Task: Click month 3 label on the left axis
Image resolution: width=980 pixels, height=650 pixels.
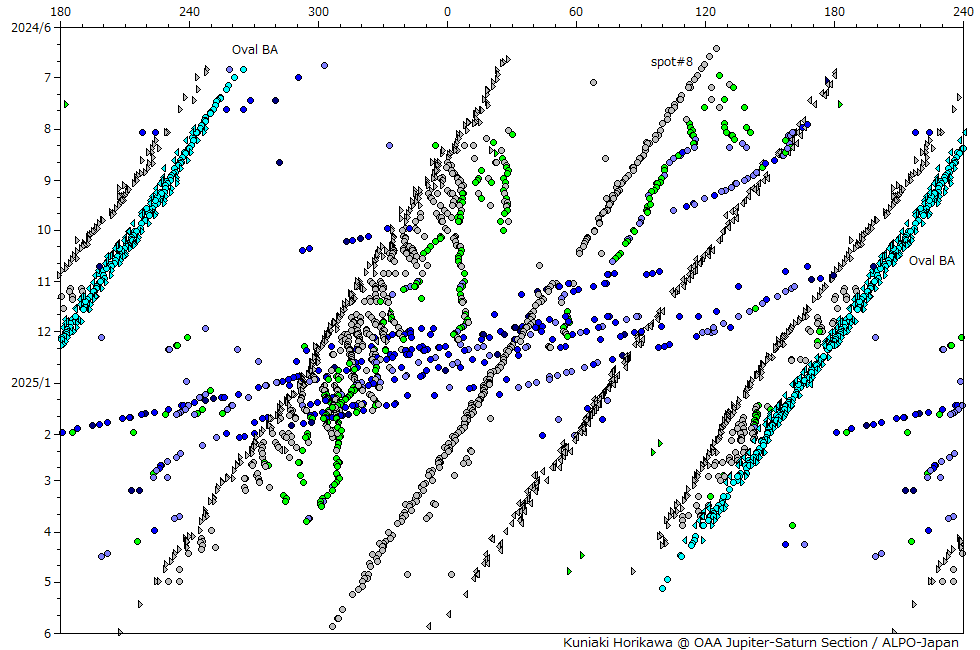Action: point(46,481)
